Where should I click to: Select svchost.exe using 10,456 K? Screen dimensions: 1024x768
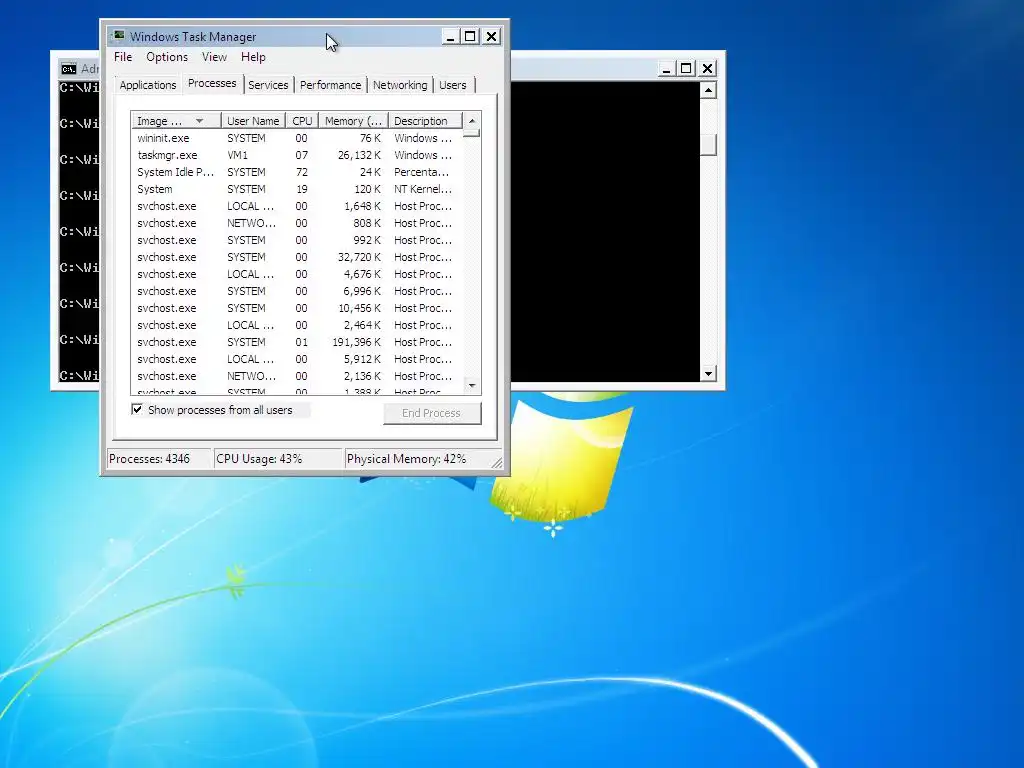point(297,308)
